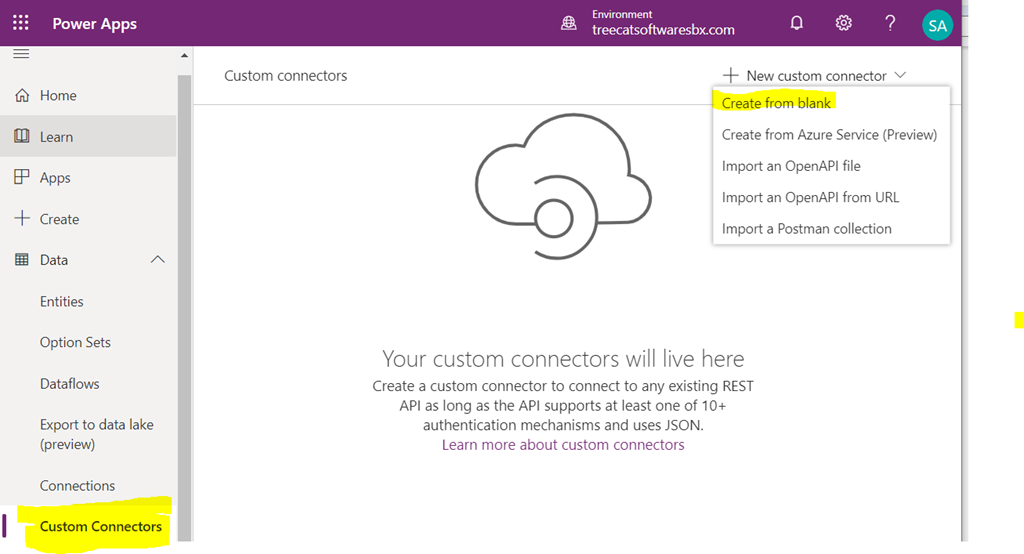
Task: Open the app launcher waffle icon
Action: click(x=21, y=24)
